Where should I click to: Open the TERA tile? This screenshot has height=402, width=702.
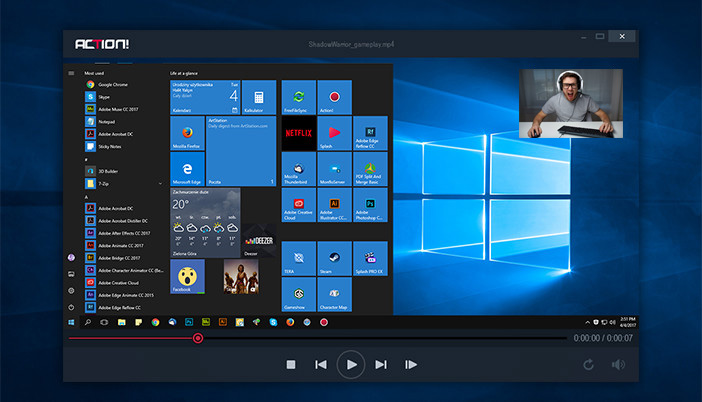coord(299,258)
